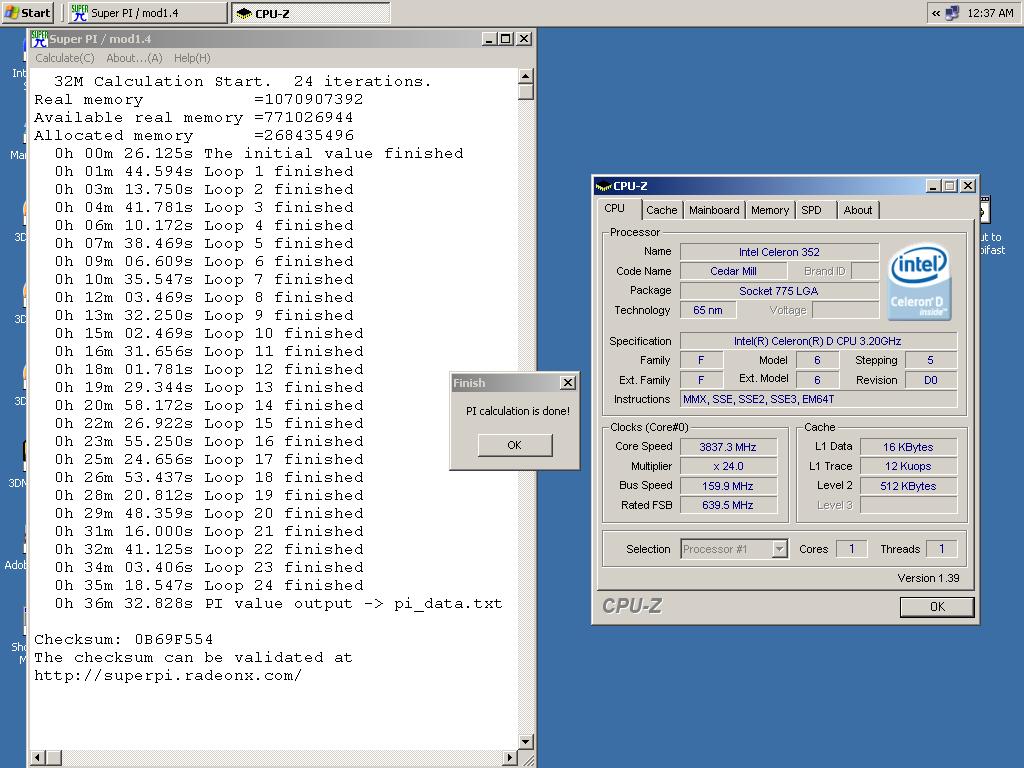Click OK in the Finish dialog

[515, 445]
